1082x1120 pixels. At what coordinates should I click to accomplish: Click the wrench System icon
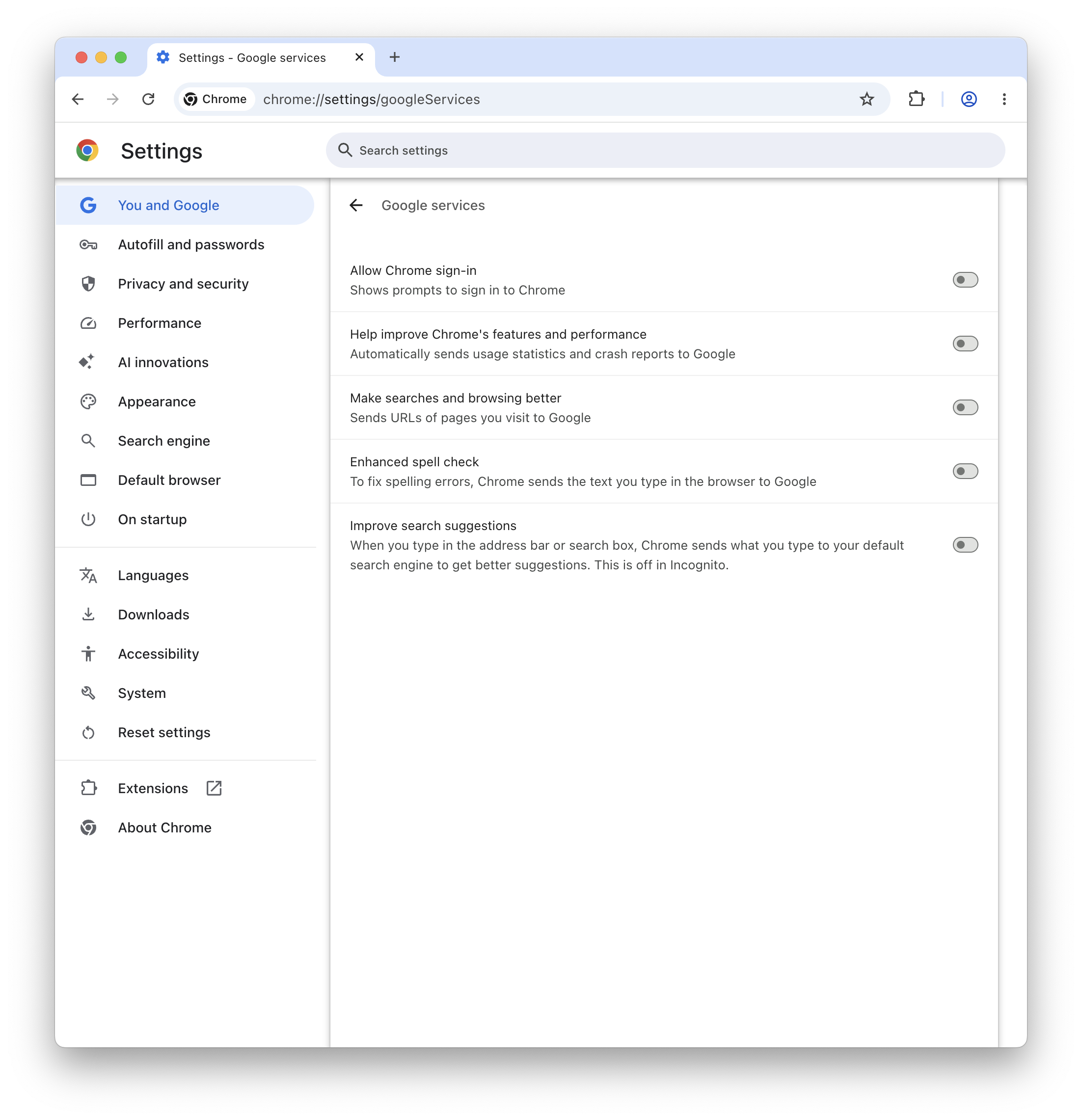88,693
